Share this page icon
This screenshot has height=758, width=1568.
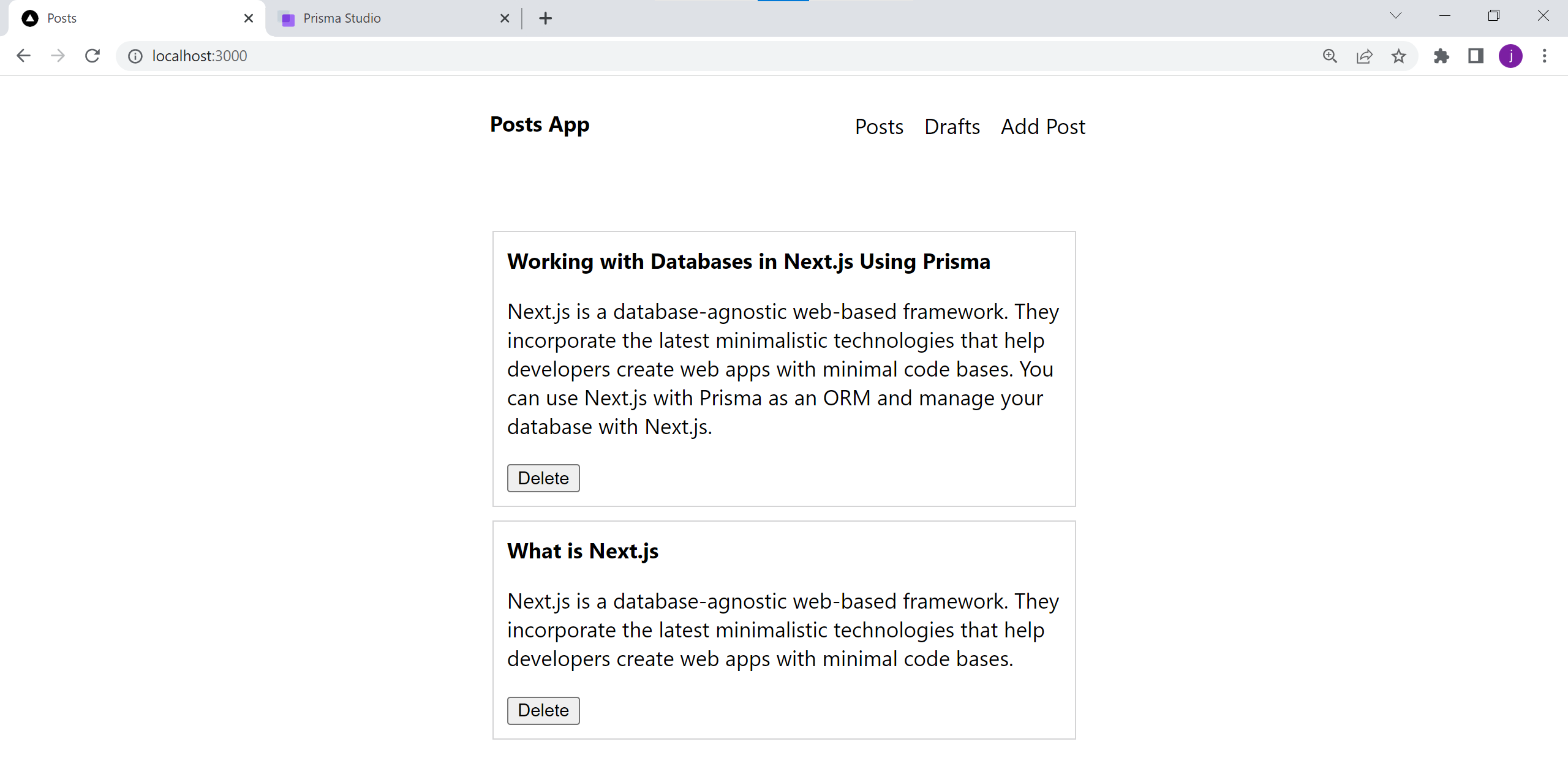1364,56
